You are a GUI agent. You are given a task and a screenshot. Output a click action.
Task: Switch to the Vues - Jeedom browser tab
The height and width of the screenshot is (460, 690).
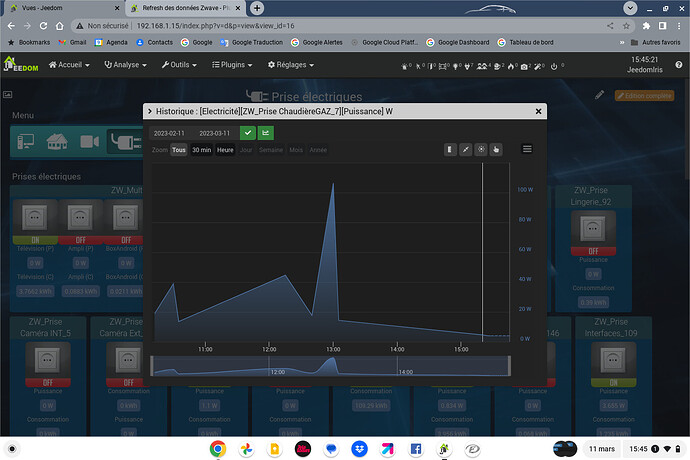pyautogui.click(x=63, y=8)
